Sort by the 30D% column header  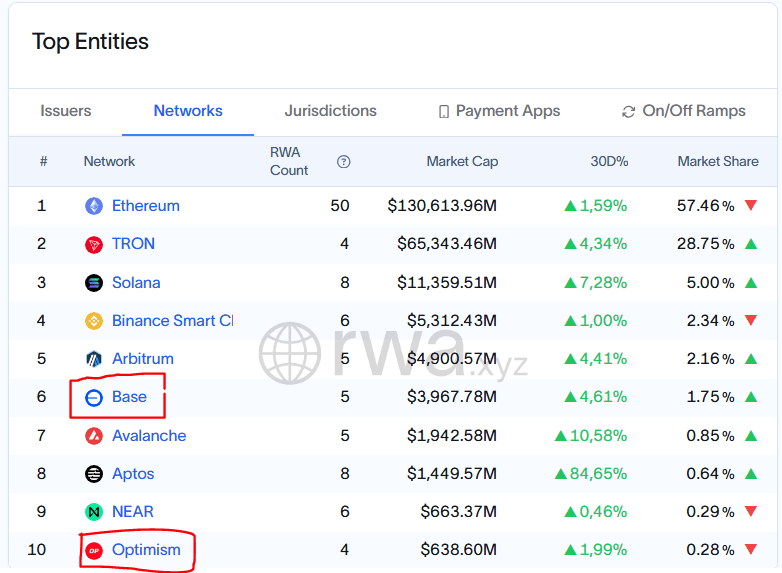tap(609, 162)
